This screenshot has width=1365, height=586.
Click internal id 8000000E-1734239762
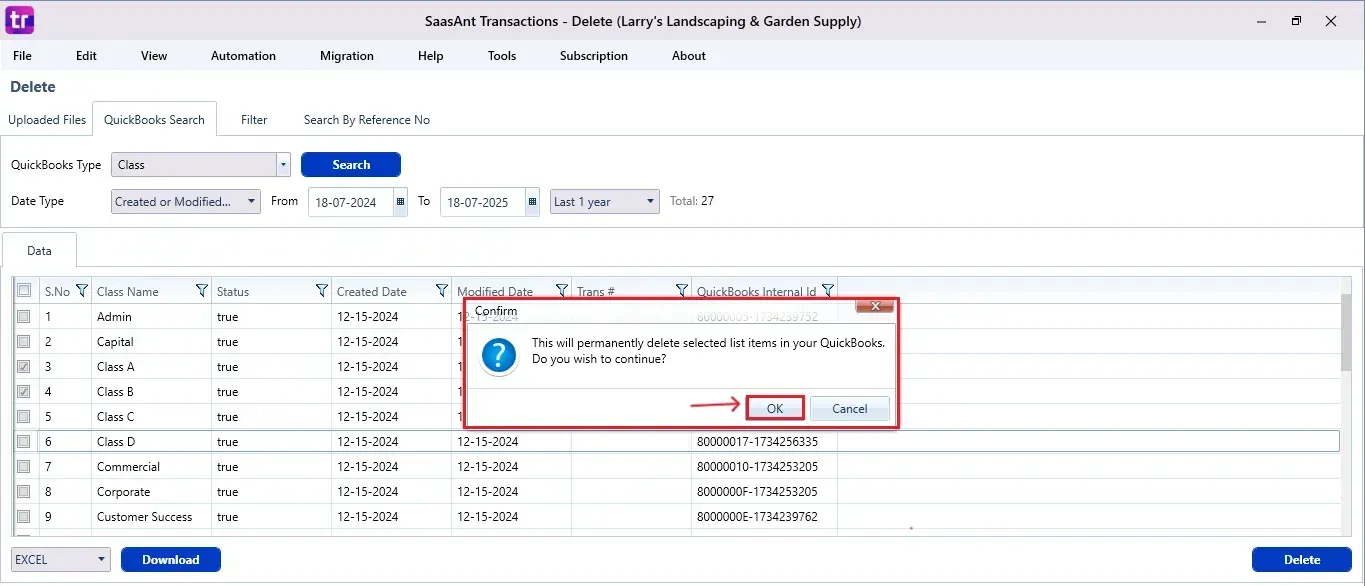coord(757,516)
